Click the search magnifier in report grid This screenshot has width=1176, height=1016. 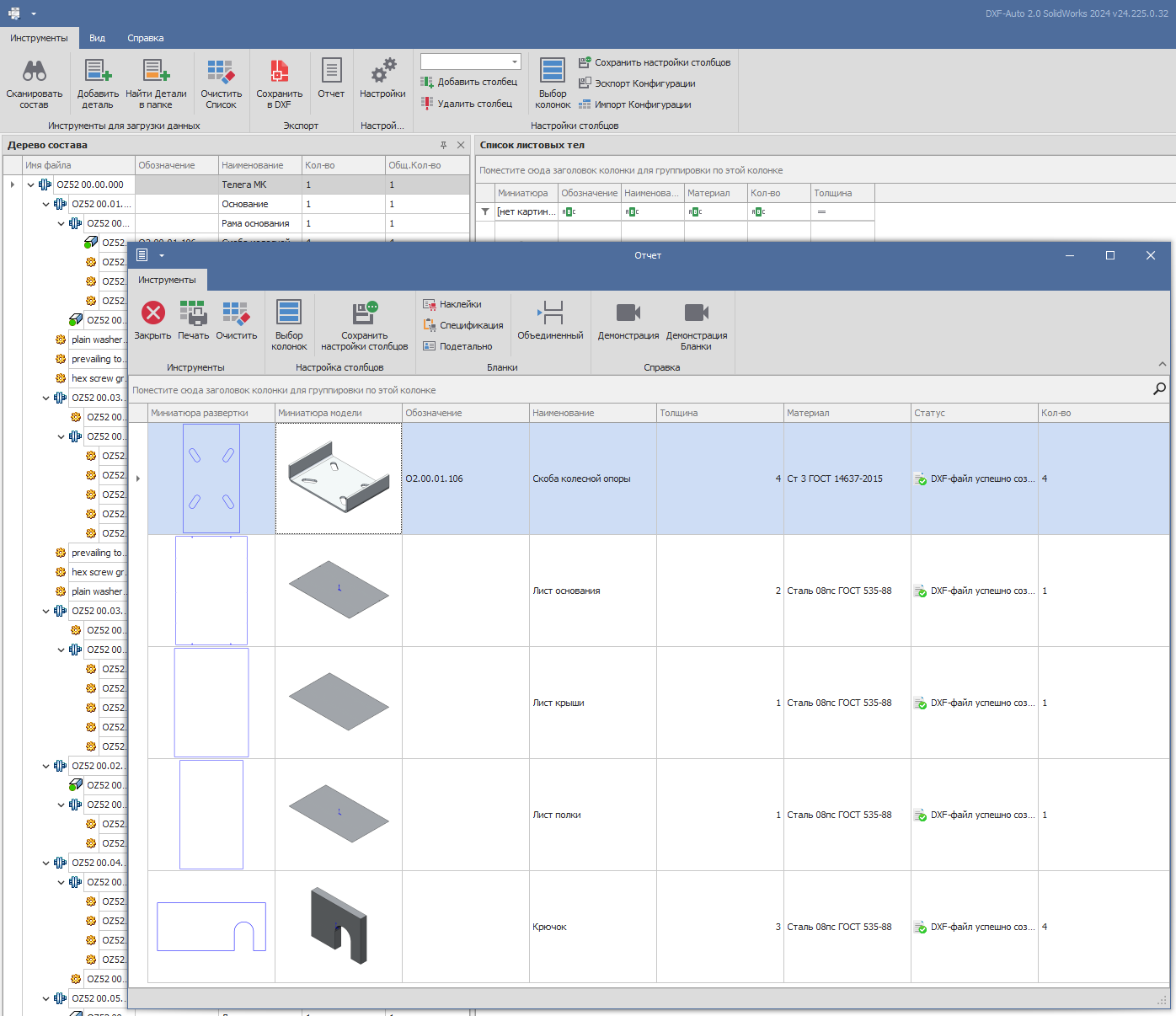1159,389
